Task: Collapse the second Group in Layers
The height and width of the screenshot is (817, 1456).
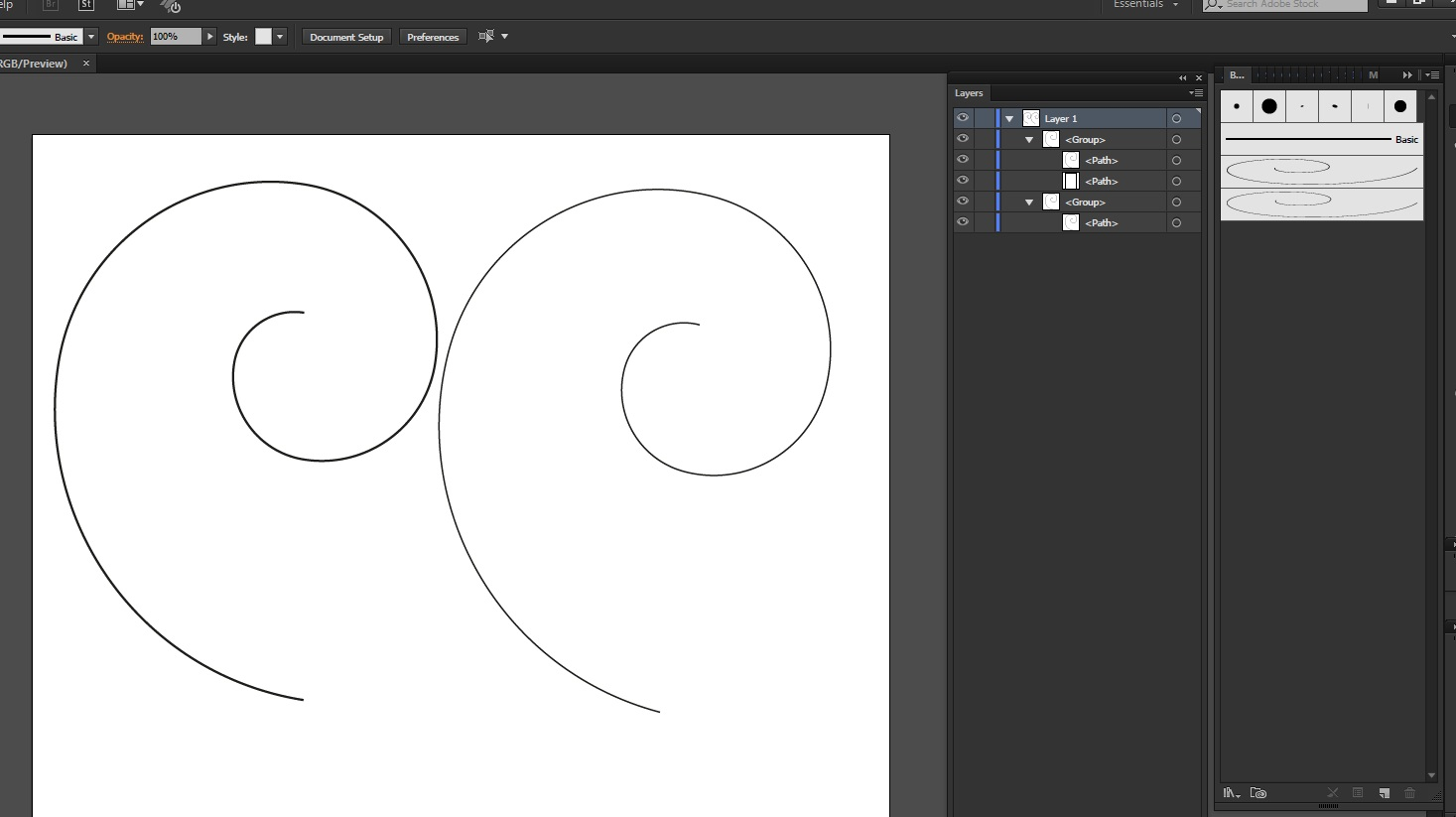Action: [1029, 203]
